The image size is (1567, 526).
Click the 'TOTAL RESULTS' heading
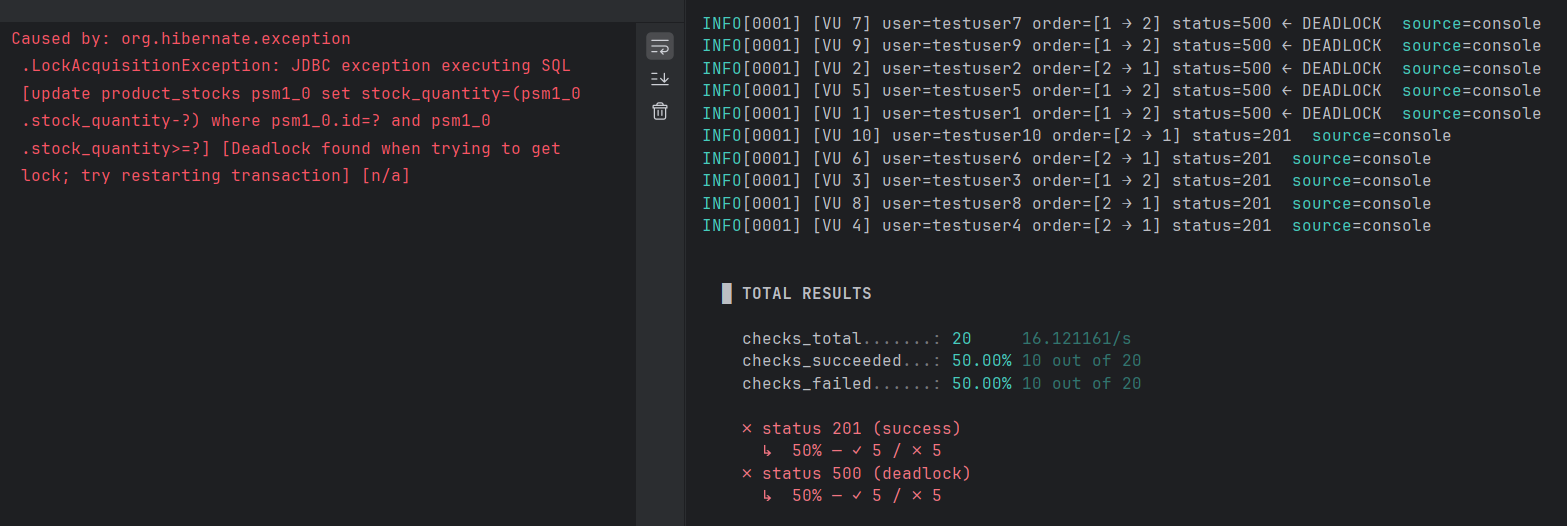tap(806, 294)
